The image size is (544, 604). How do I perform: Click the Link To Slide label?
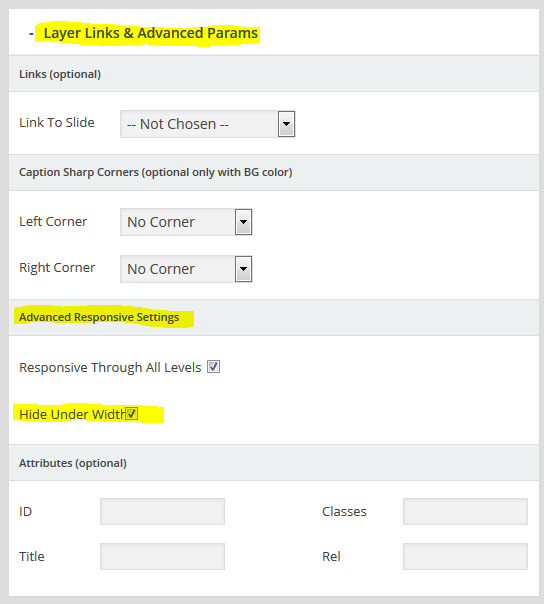(x=57, y=122)
